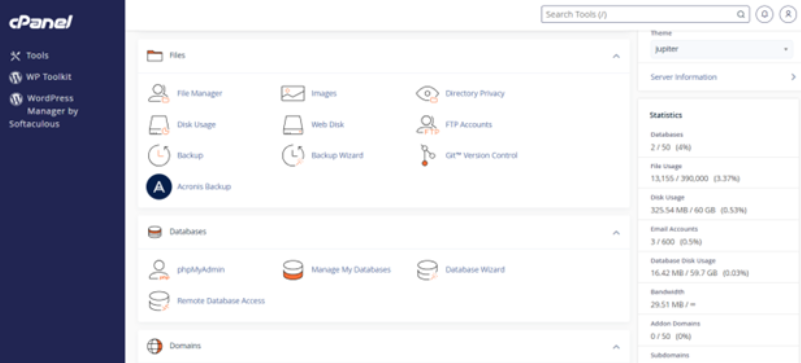Click the Domains section title
The image size is (801, 363).
(x=185, y=346)
